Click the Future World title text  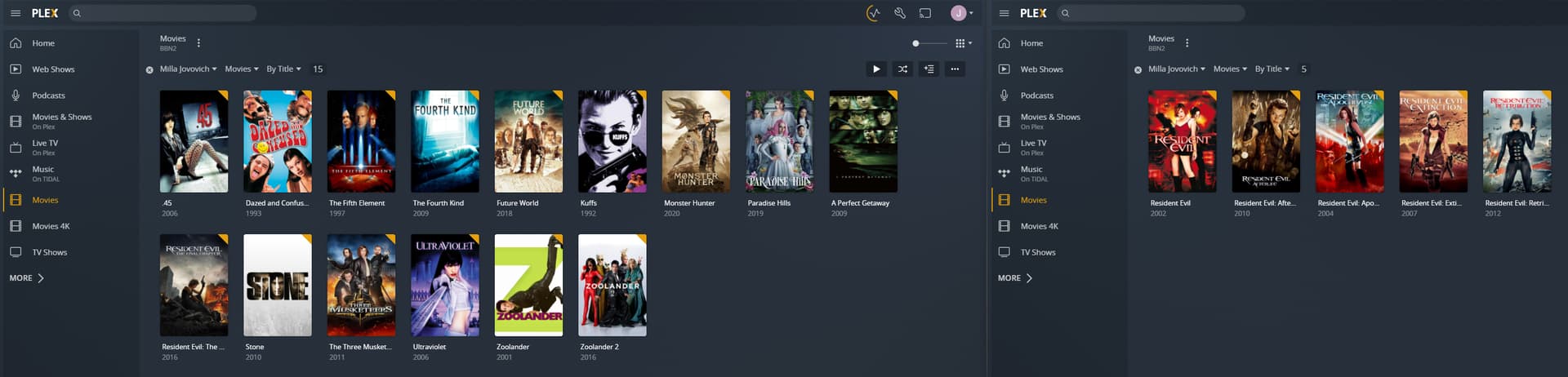(x=518, y=203)
